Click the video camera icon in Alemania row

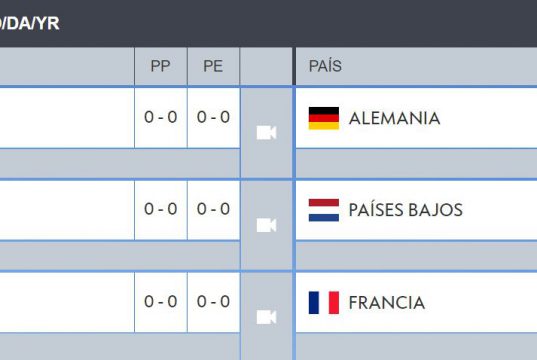click(266, 133)
